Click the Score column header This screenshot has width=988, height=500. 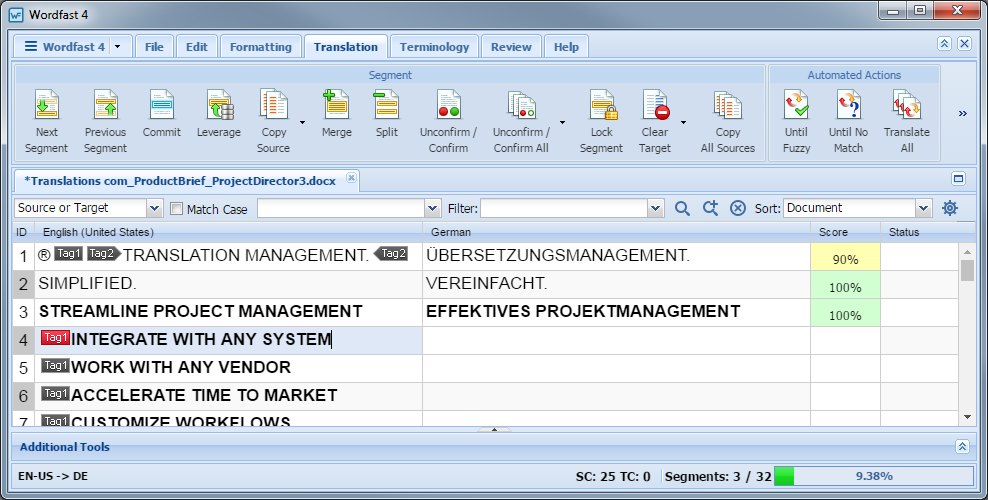coord(845,232)
